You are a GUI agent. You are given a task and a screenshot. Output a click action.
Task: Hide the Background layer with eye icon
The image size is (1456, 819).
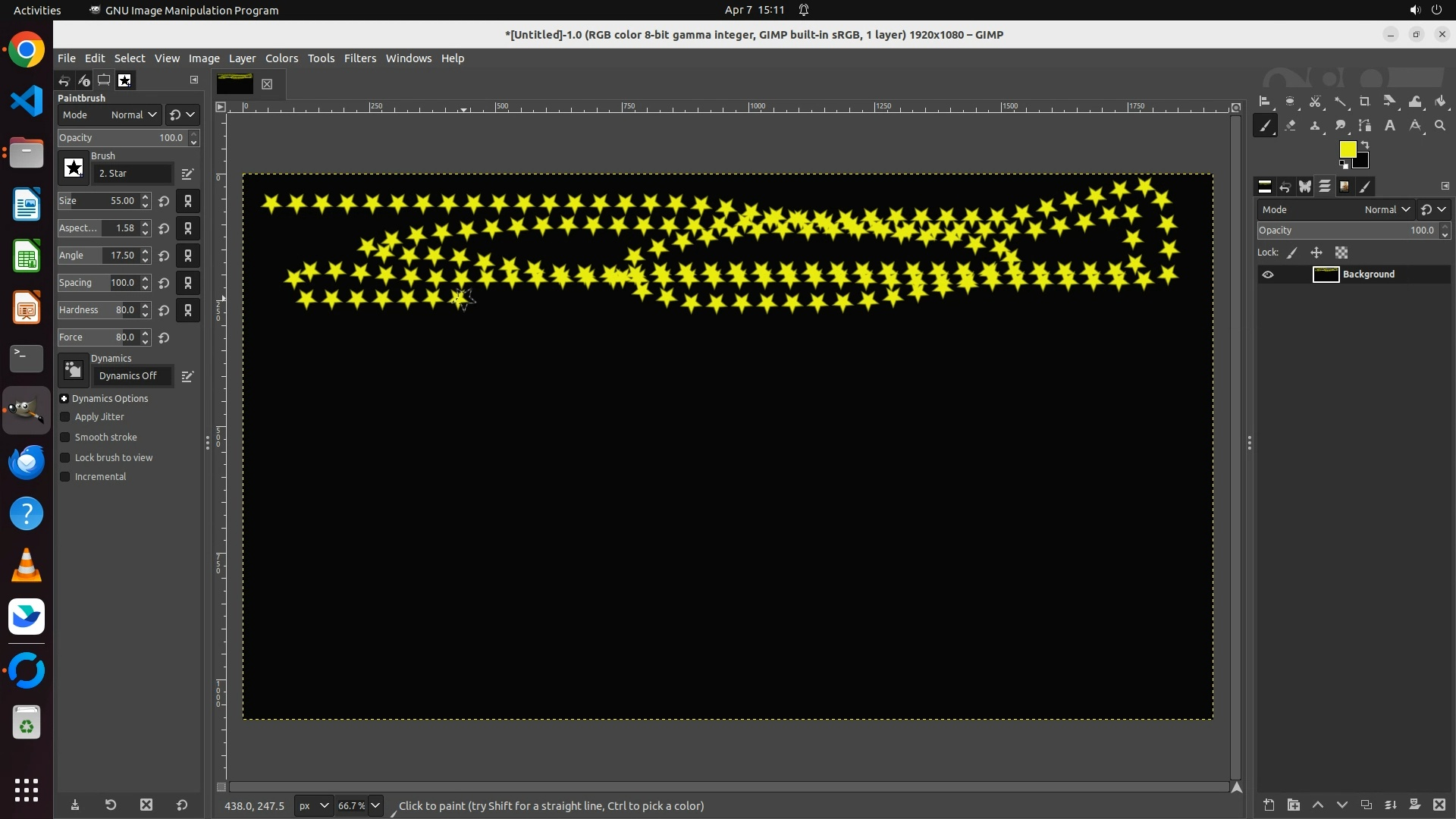[1268, 275]
